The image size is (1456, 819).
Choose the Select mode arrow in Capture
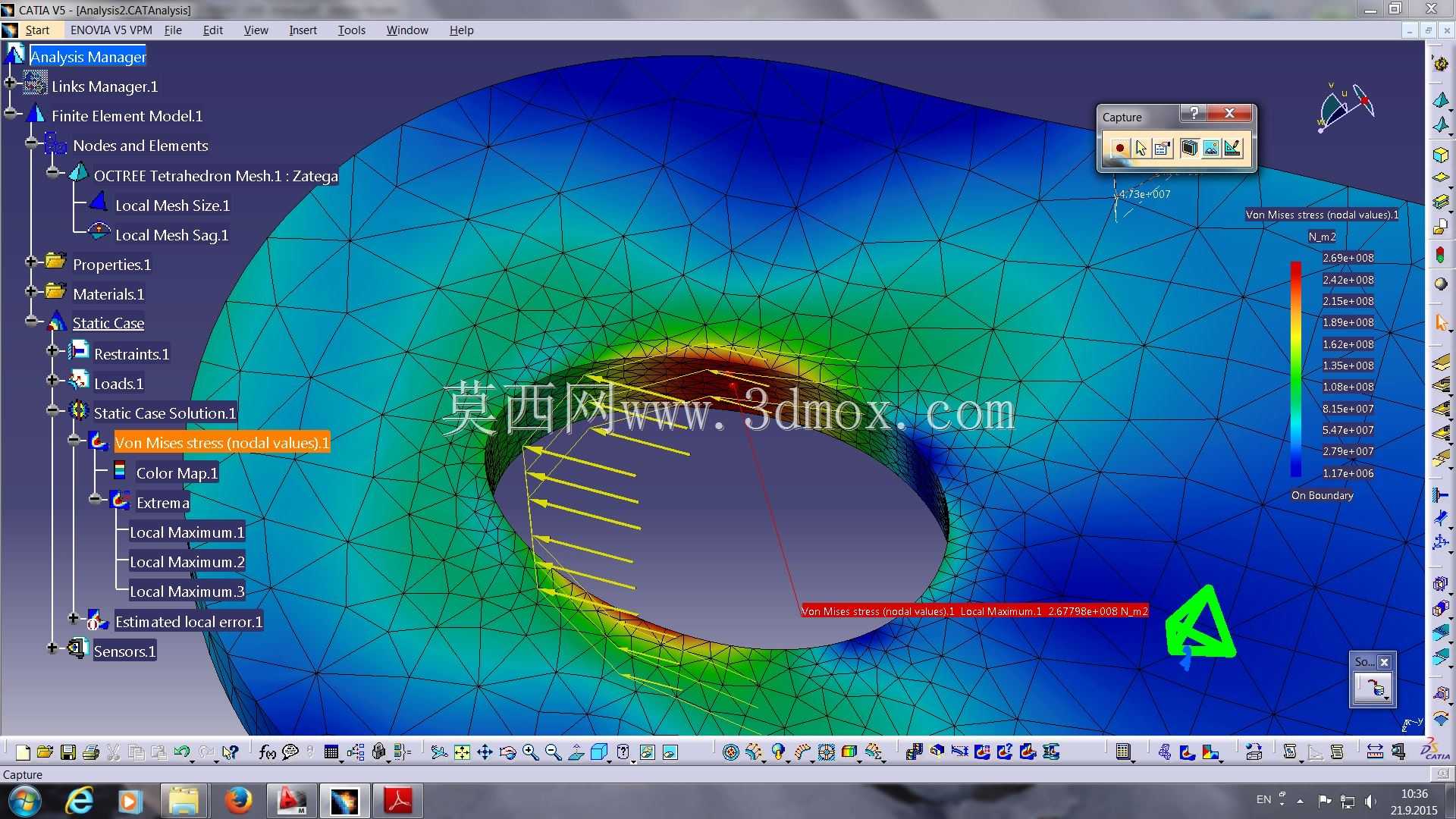point(1141,148)
